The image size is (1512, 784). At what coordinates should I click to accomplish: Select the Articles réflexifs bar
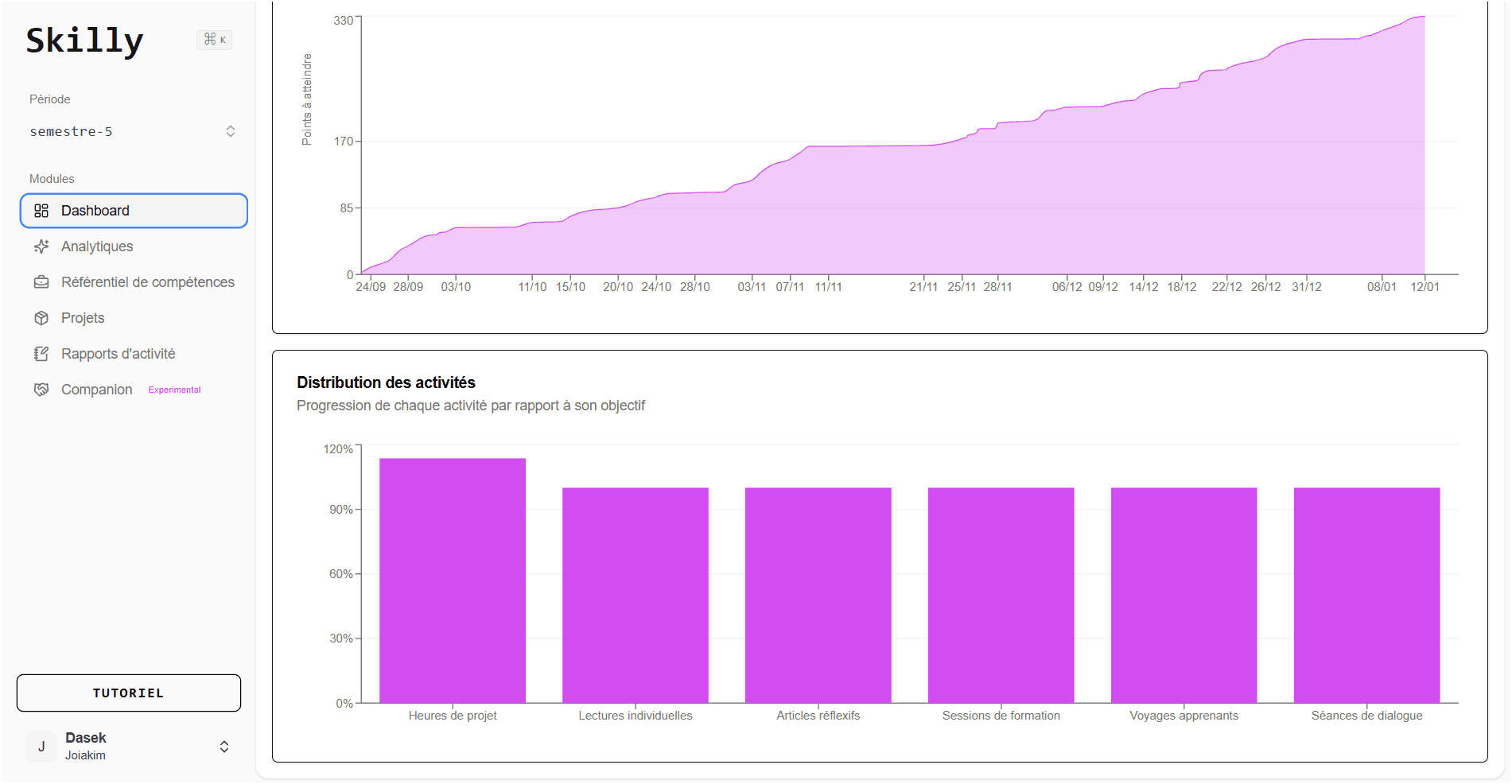(818, 596)
